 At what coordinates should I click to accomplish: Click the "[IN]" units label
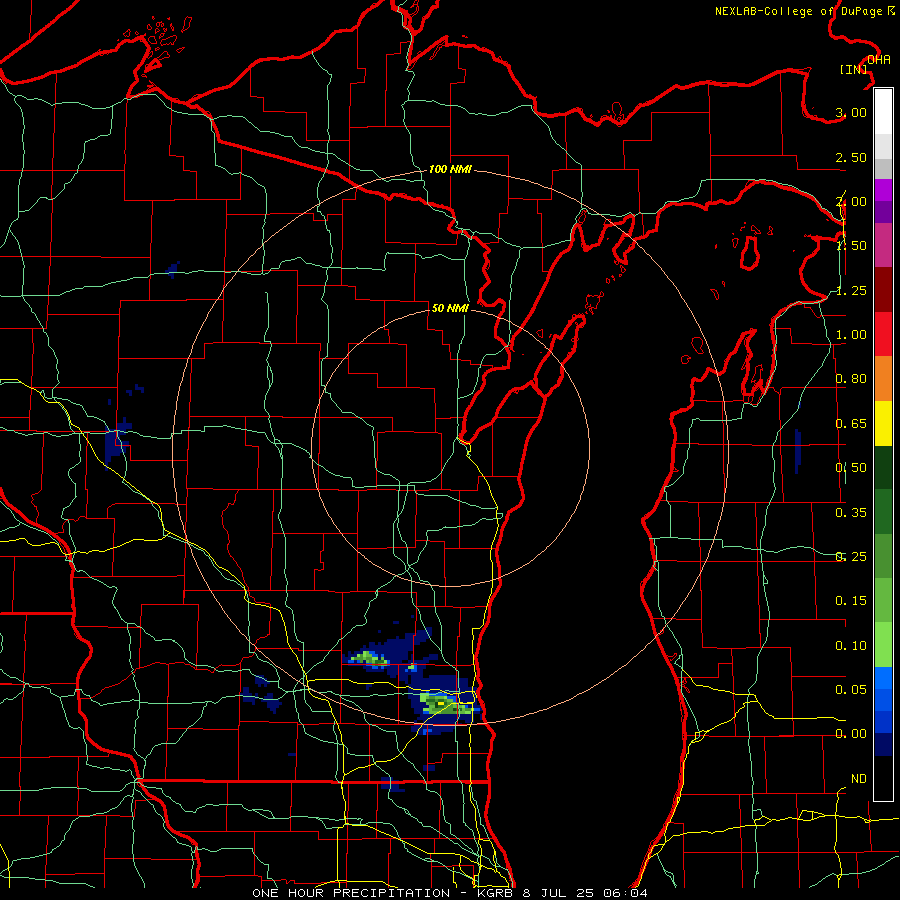pyautogui.click(x=853, y=69)
